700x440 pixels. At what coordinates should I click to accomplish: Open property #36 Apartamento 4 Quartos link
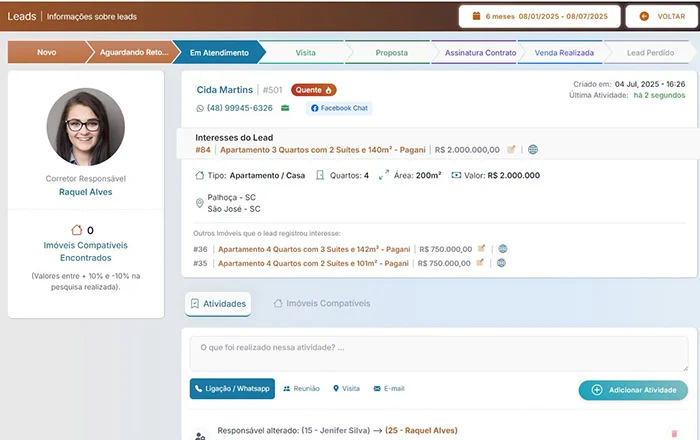[314, 249]
